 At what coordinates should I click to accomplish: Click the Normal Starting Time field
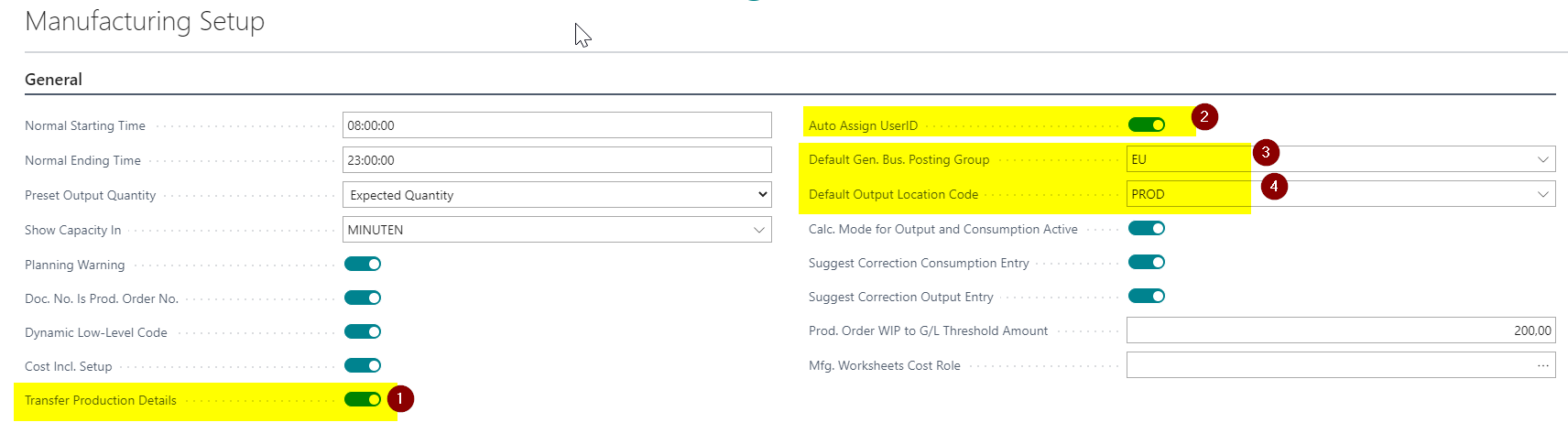[557, 125]
